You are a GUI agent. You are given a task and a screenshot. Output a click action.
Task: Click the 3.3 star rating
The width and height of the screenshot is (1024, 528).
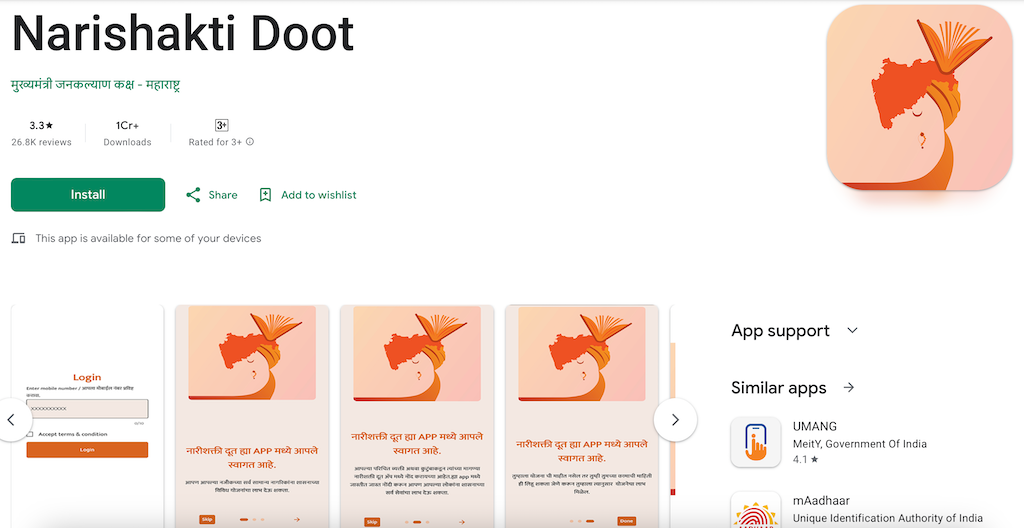pos(41,125)
